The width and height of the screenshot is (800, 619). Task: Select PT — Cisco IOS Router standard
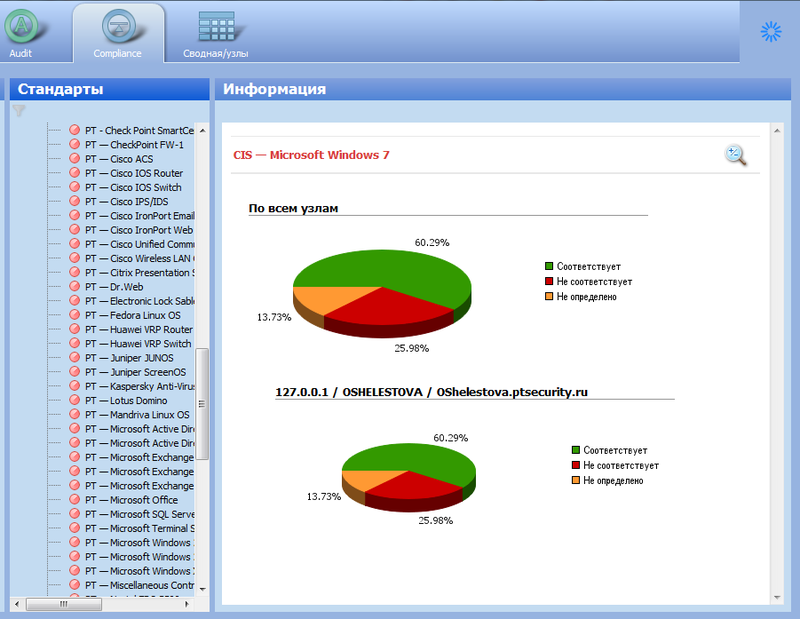tap(134, 174)
